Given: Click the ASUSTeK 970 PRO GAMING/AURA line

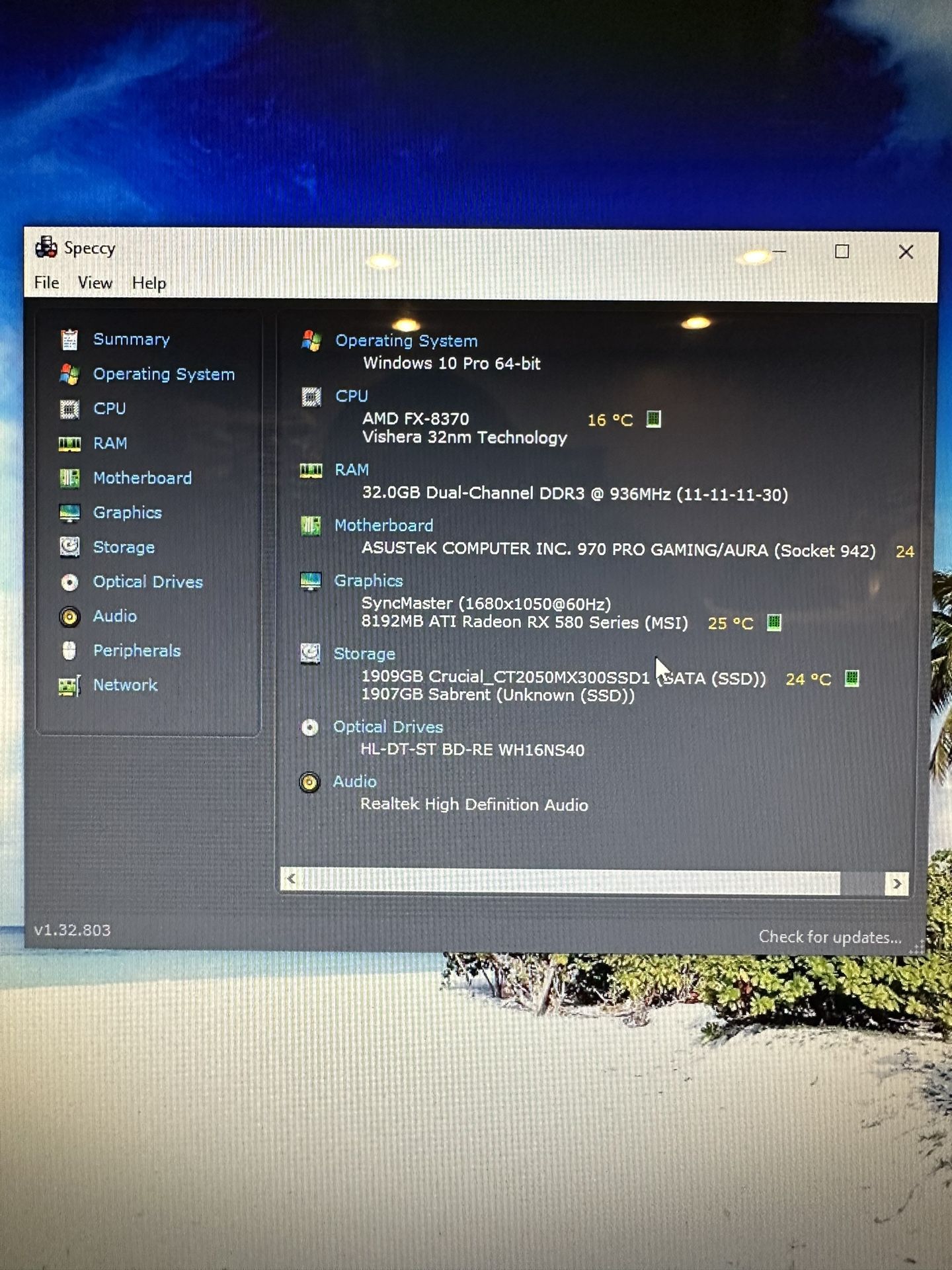Looking at the screenshot, I should click(x=619, y=550).
